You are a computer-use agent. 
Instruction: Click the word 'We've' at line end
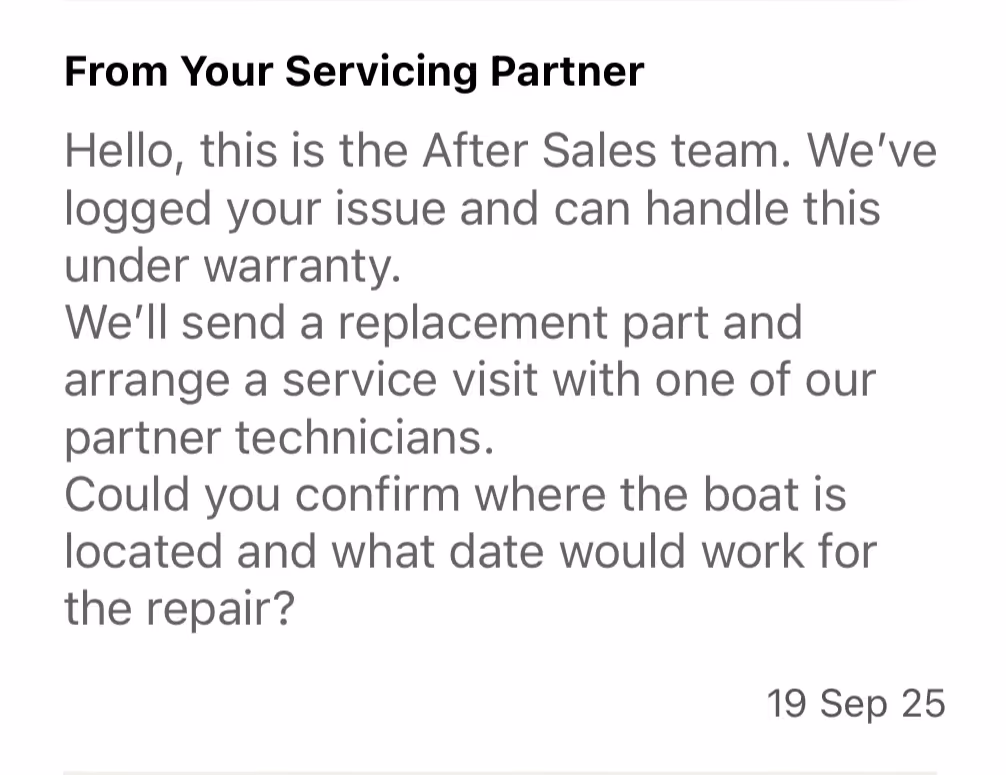(872, 151)
